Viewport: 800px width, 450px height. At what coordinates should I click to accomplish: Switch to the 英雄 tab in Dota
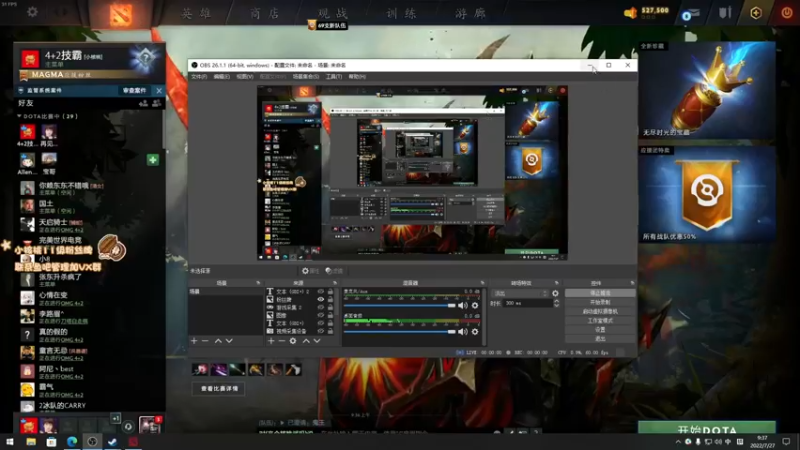(197, 13)
